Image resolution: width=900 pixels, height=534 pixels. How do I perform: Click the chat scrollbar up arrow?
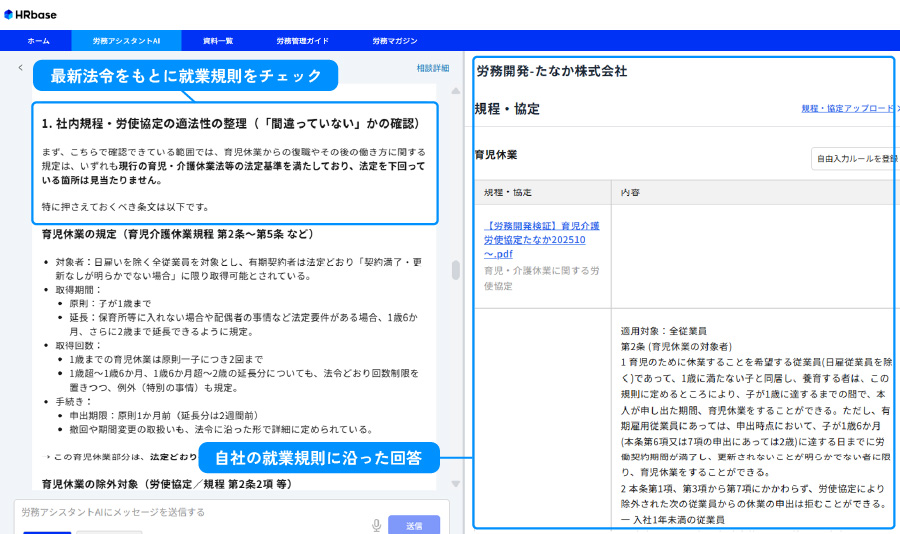(x=456, y=91)
